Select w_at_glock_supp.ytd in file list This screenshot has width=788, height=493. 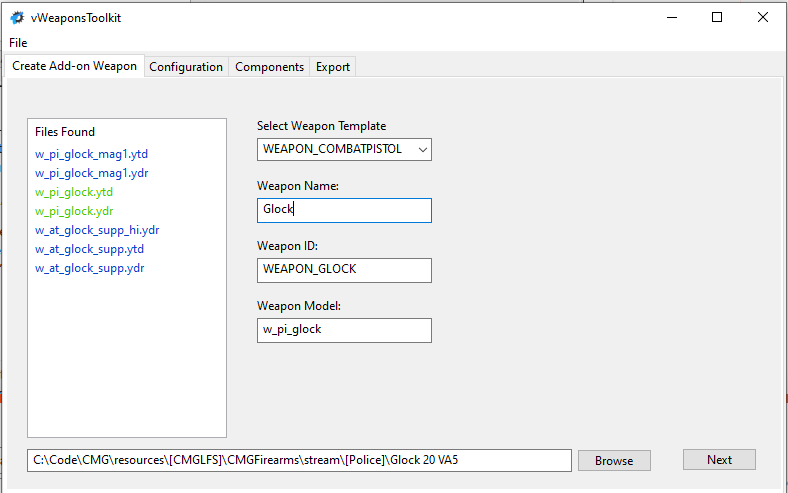[89, 249]
